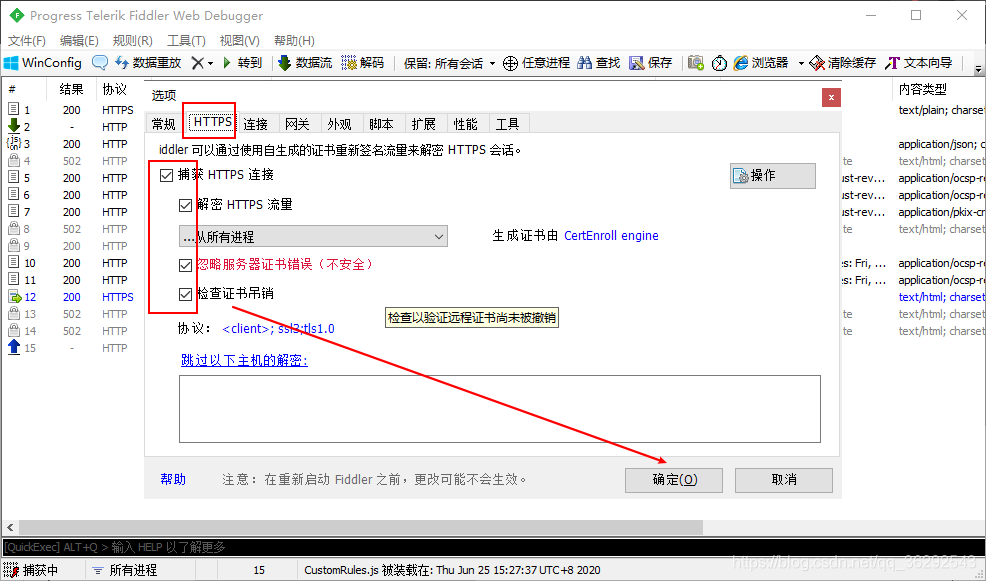Viewport: 986px width, 581px height.
Task: Switch to the 网关 options tab
Action: 297,124
